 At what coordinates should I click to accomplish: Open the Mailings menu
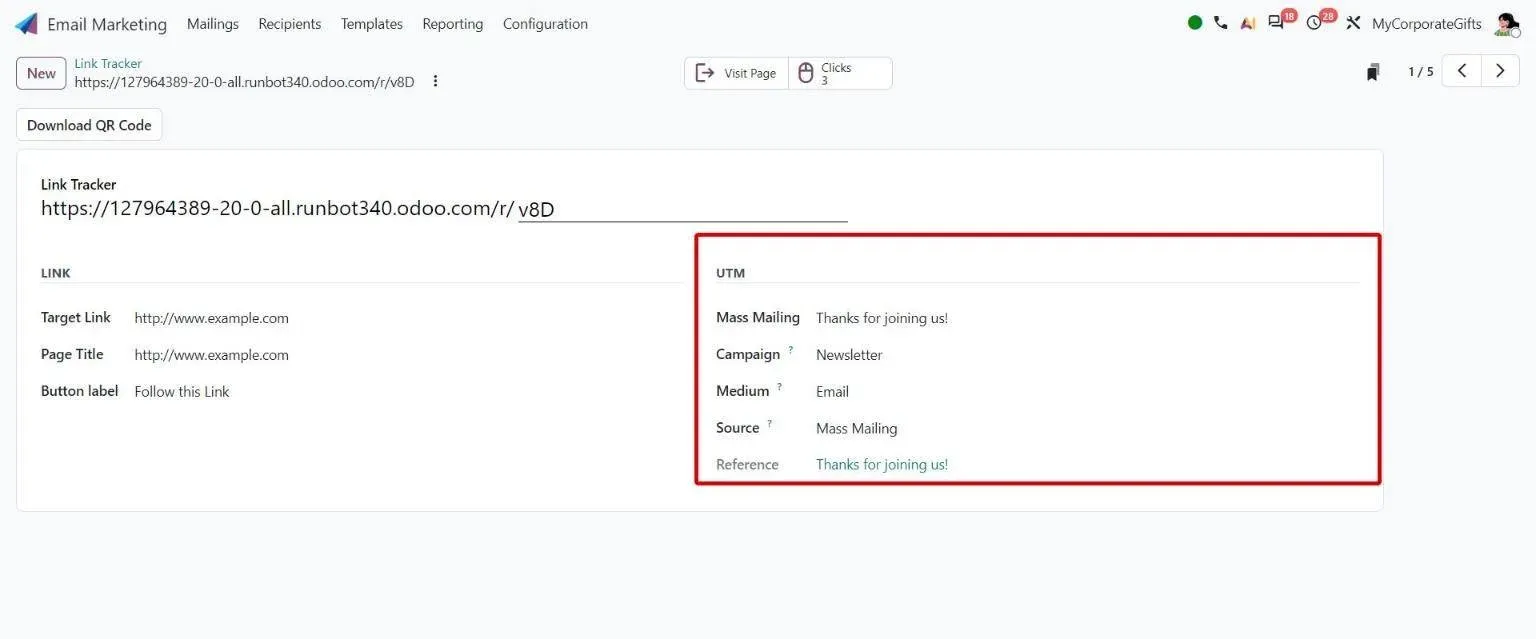213,24
